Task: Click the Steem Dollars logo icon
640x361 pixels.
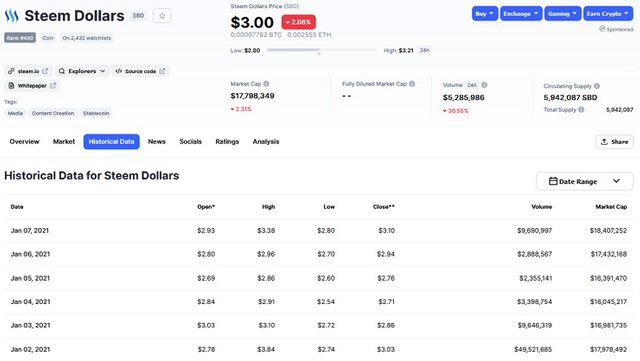Action: [x=11, y=16]
